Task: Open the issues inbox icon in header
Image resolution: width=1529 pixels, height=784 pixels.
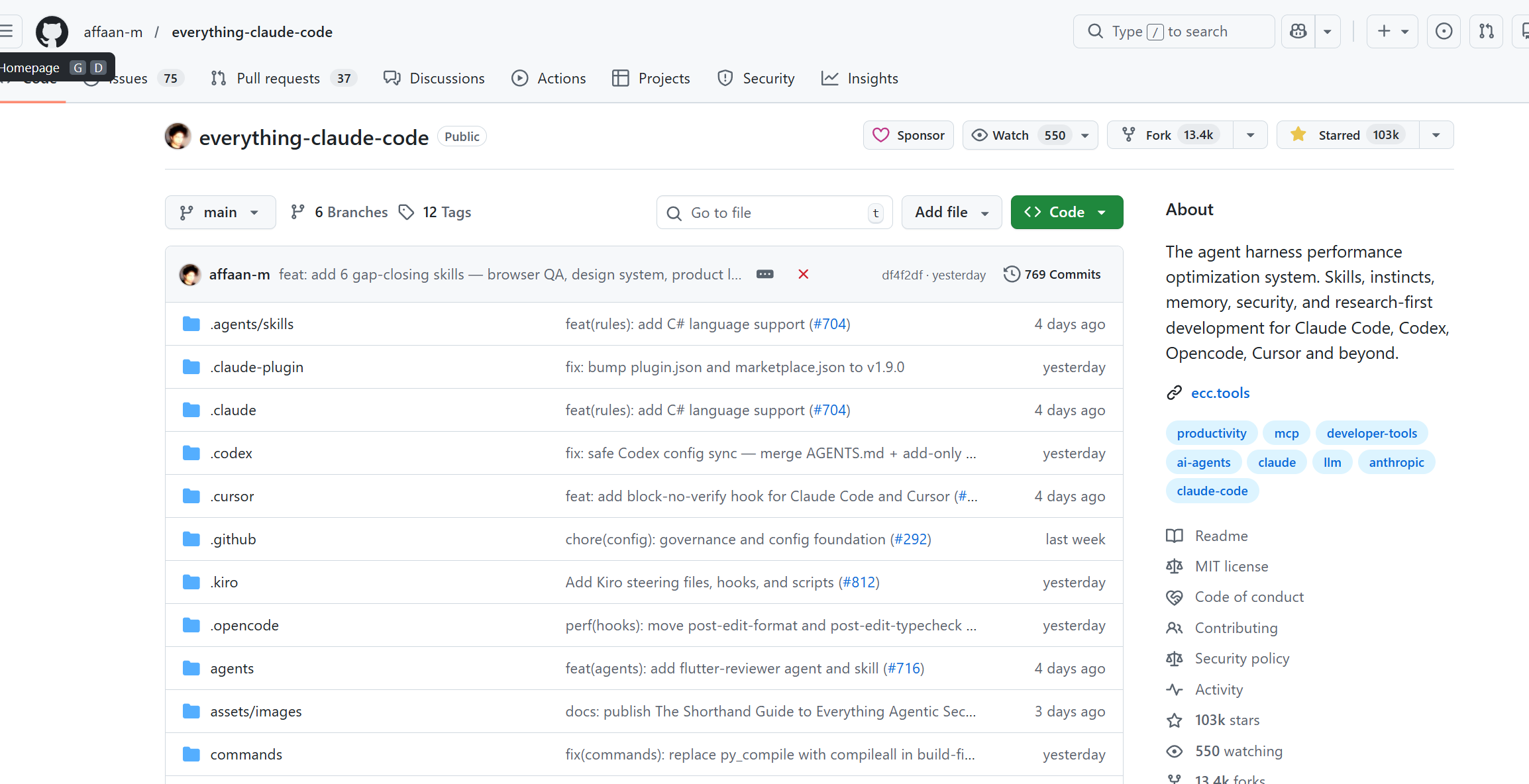Action: coord(1444,32)
